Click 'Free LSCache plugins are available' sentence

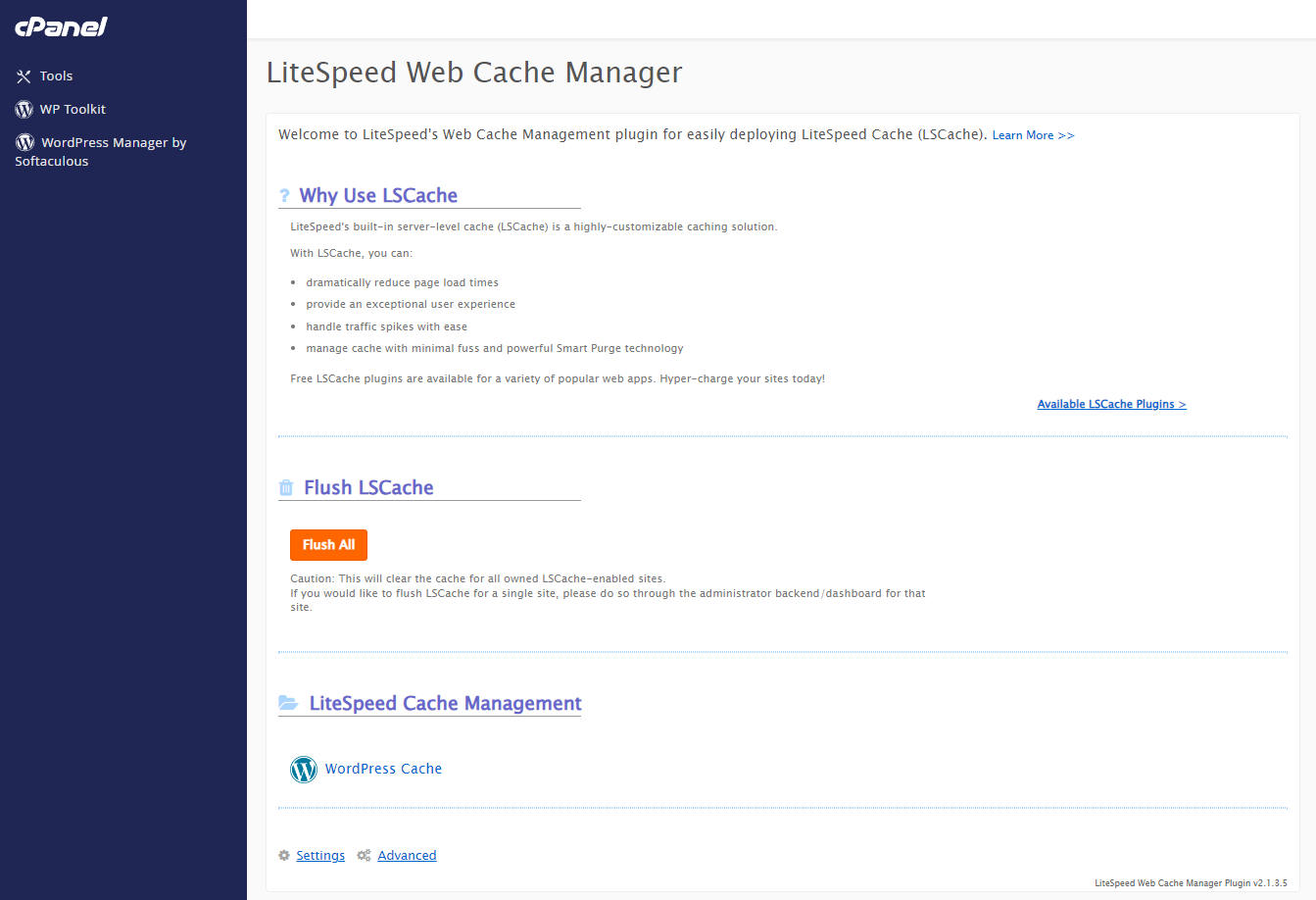coord(558,378)
